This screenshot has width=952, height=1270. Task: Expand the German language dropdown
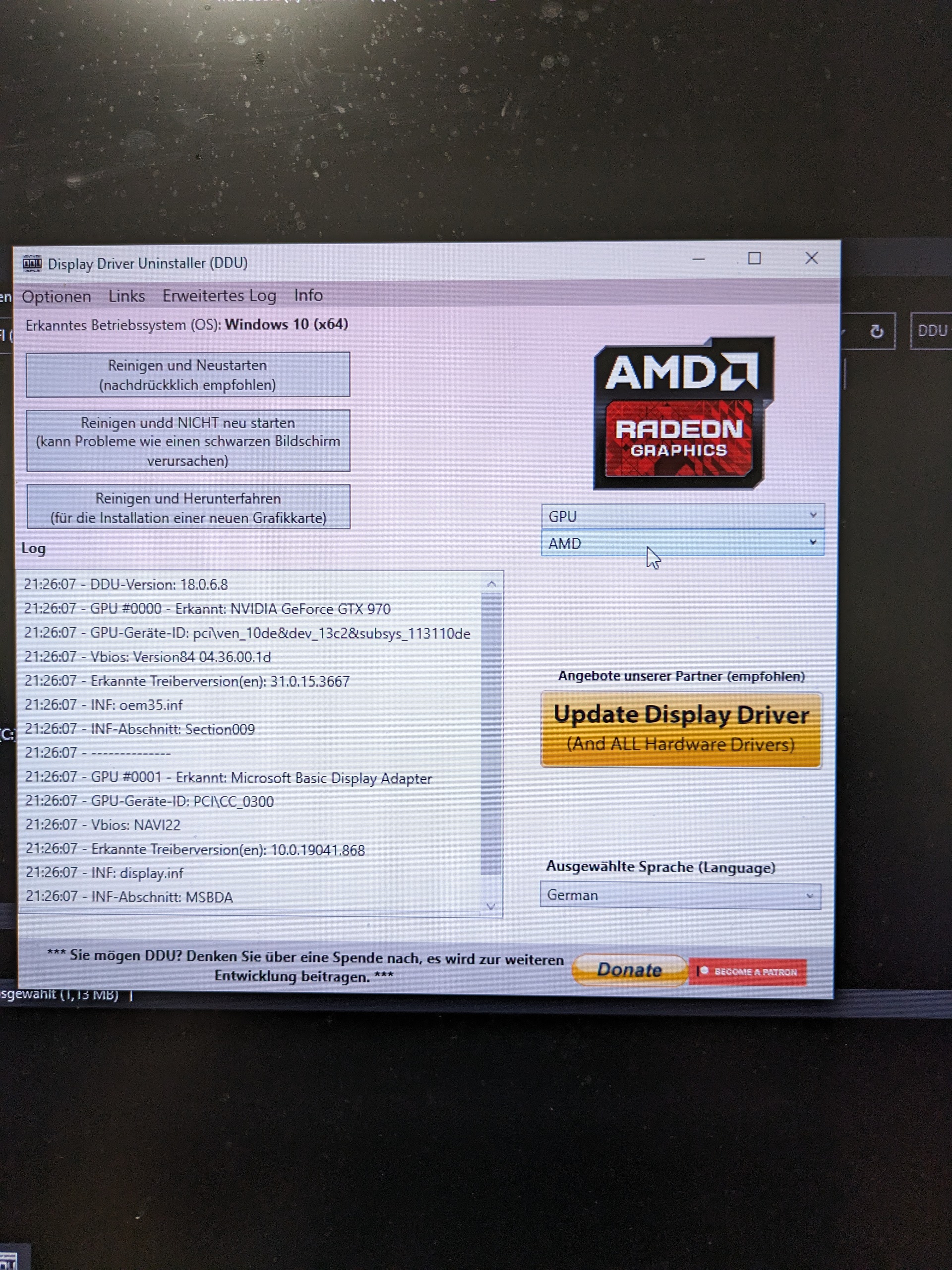click(x=680, y=895)
